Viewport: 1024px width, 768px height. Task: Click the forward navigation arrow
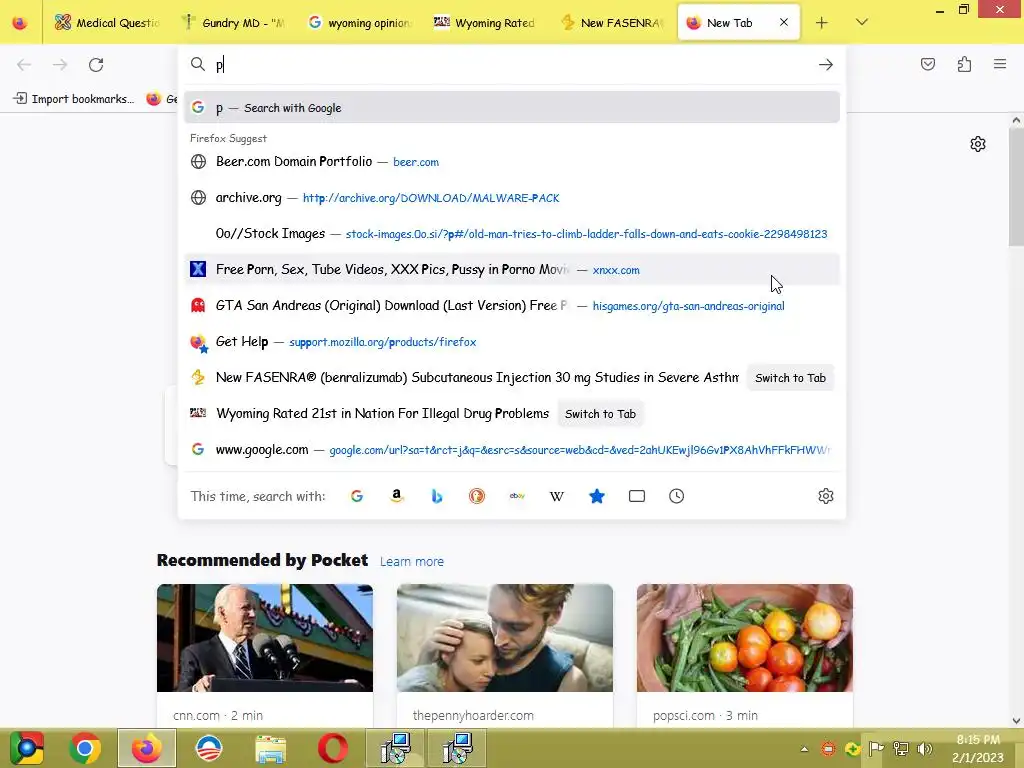point(60,65)
